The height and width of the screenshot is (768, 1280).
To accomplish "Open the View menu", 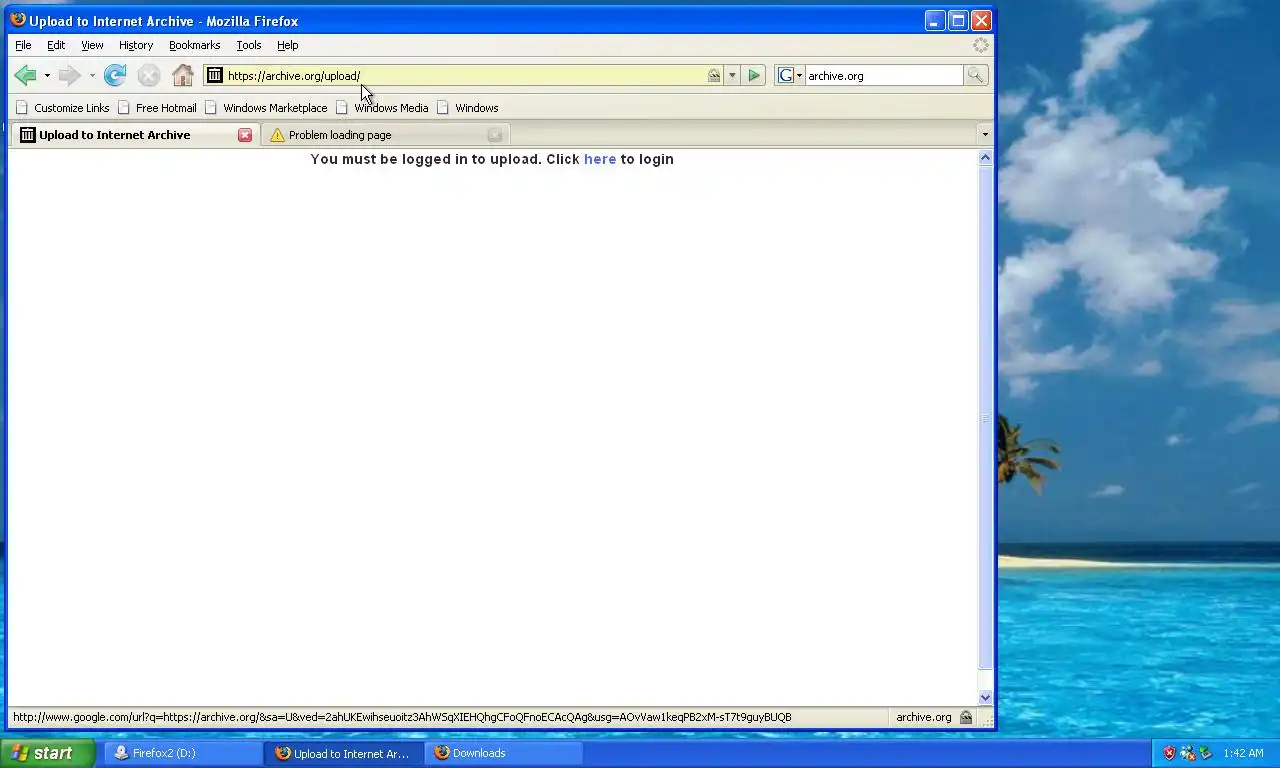I will pos(92,45).
